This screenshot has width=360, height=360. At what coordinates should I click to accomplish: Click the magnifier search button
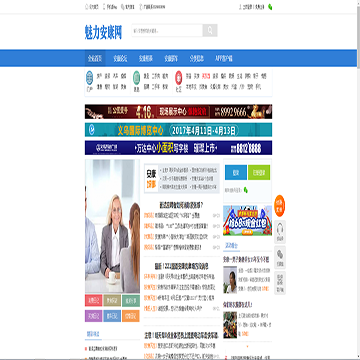click(x=210, y=30)
